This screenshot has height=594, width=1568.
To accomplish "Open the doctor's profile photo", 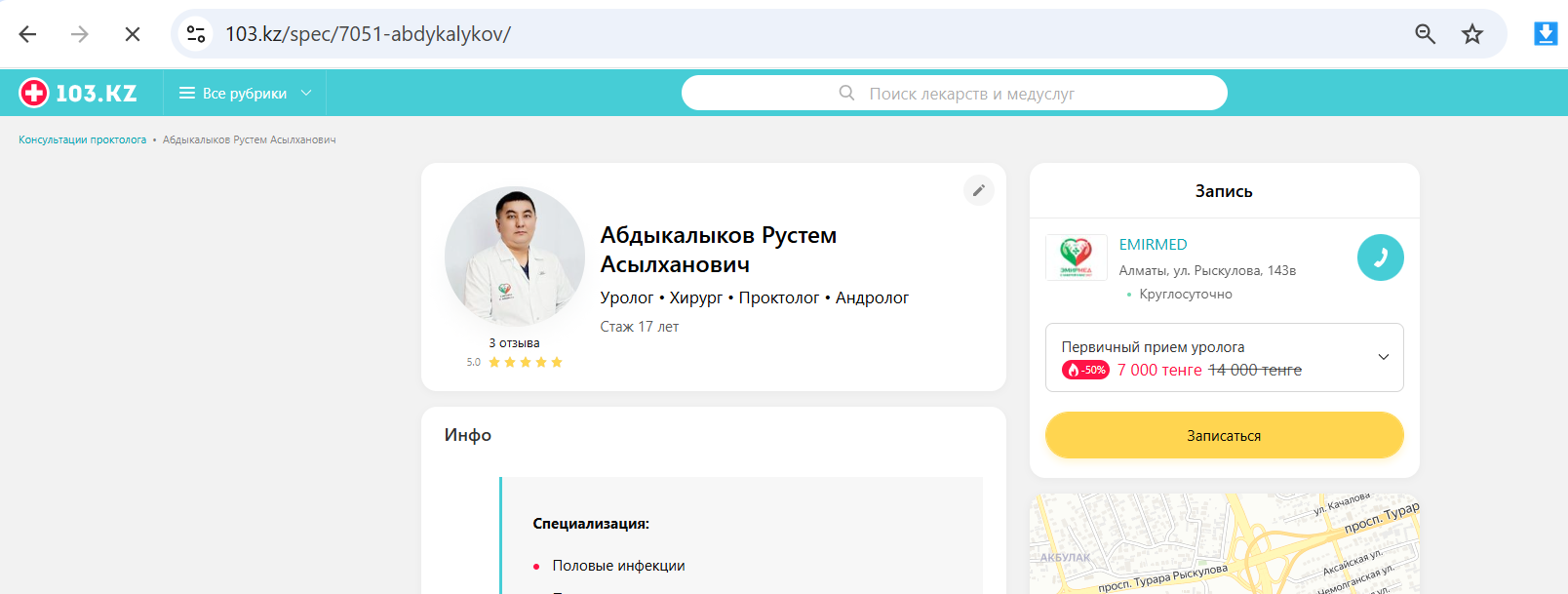I will pyautogui.click(x=515, y=257).
